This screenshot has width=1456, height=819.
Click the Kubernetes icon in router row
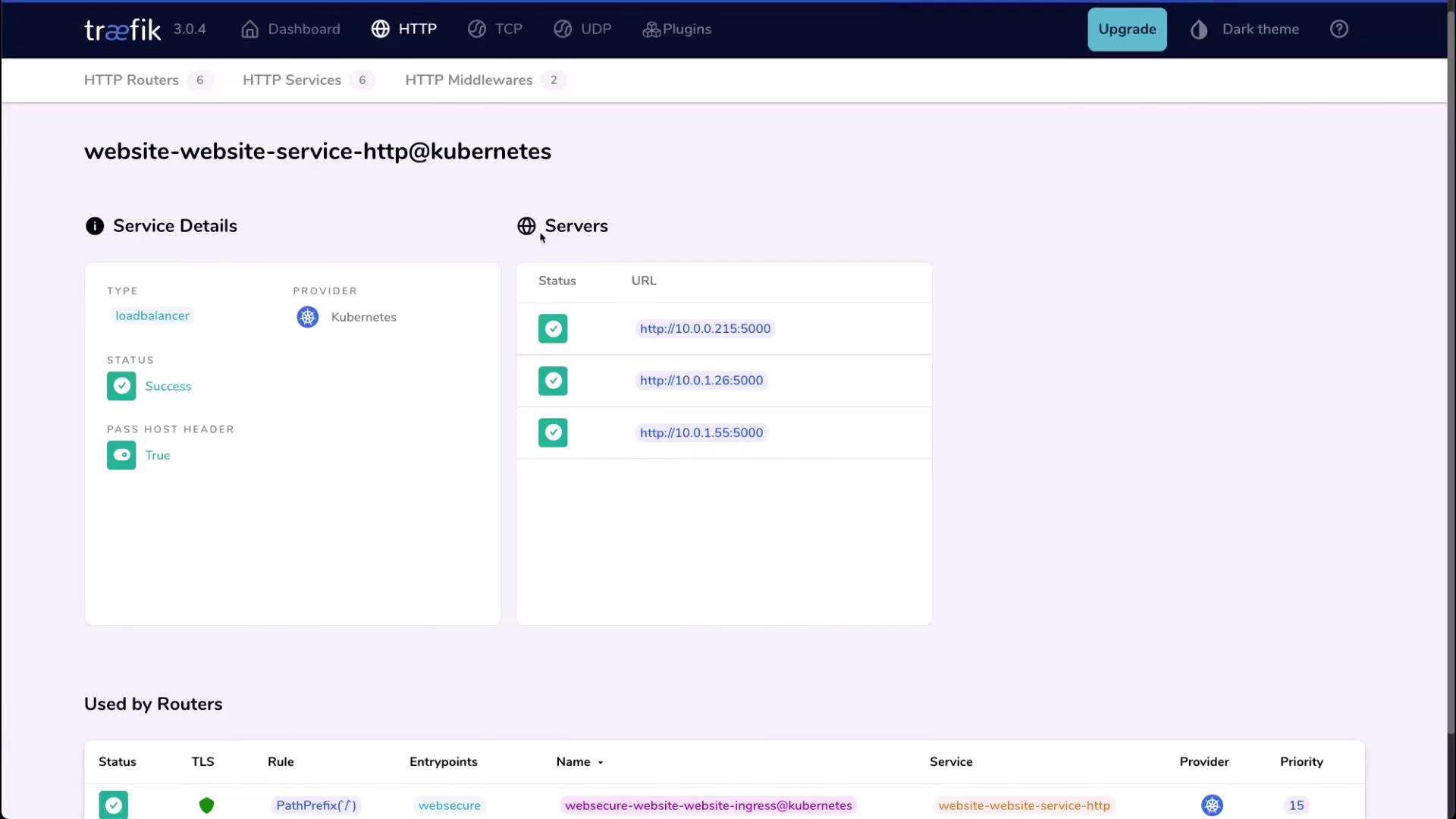point(1212,805)
